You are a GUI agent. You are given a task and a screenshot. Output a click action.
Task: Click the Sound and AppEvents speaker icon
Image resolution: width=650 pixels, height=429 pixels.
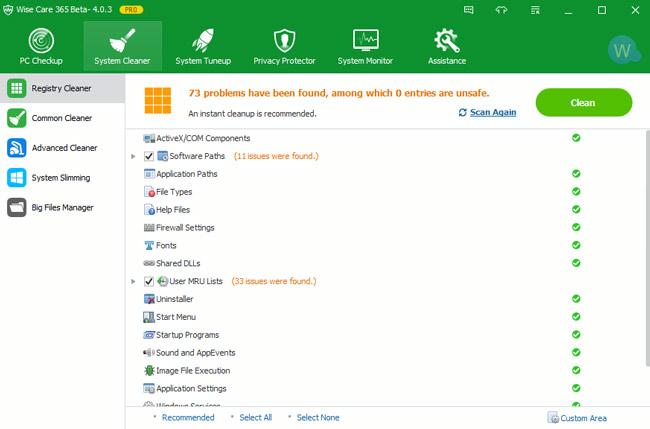[149, 353]
